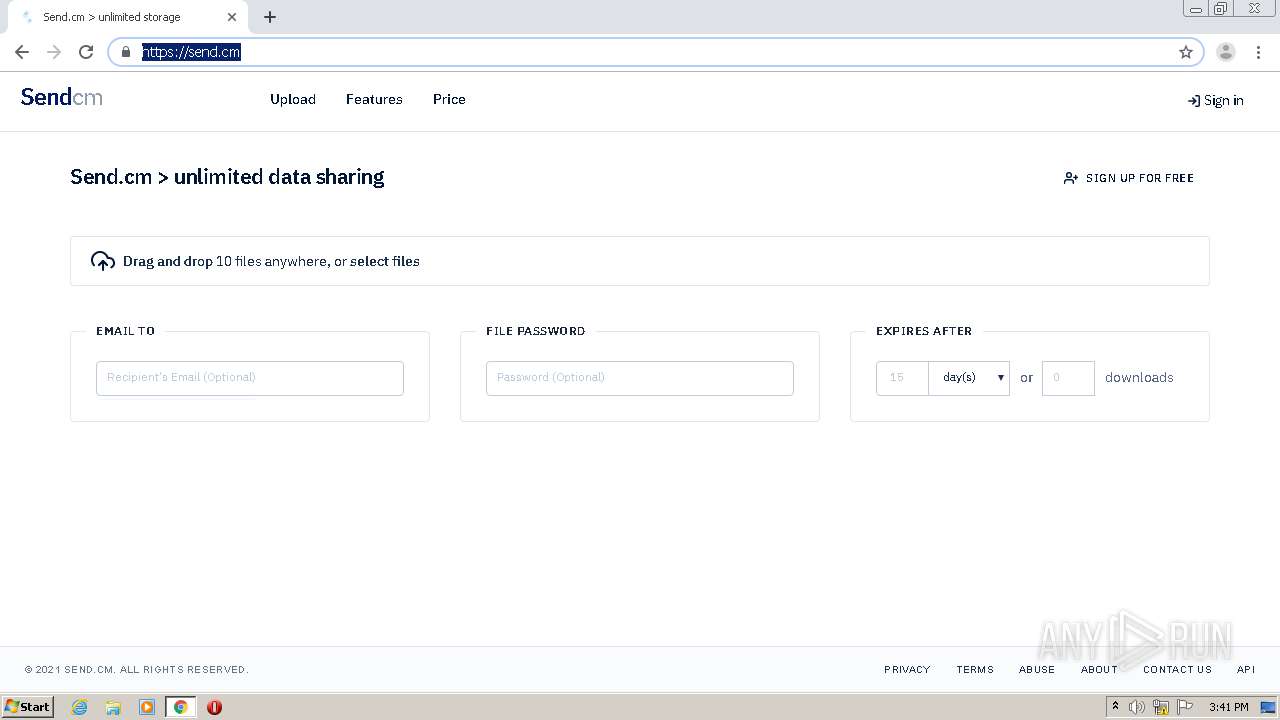Open a new browser tab

(x=270, y=17)
